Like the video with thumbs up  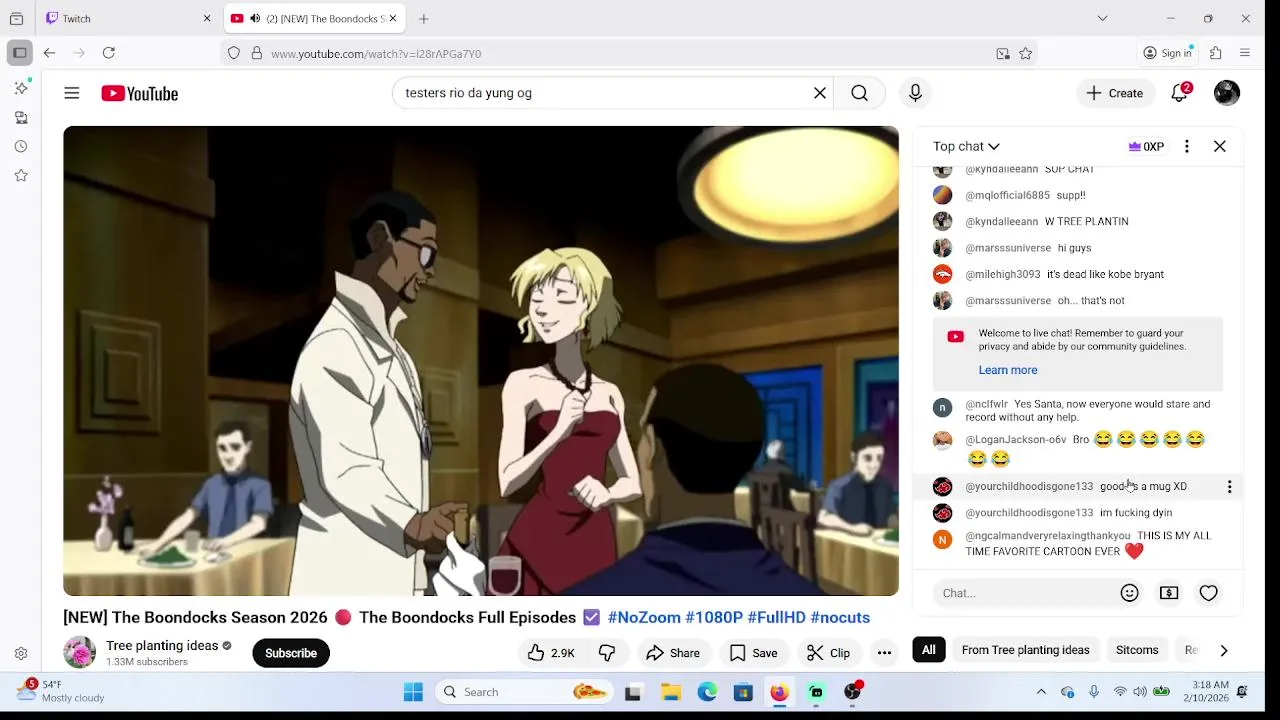click(x=551, y=653)
